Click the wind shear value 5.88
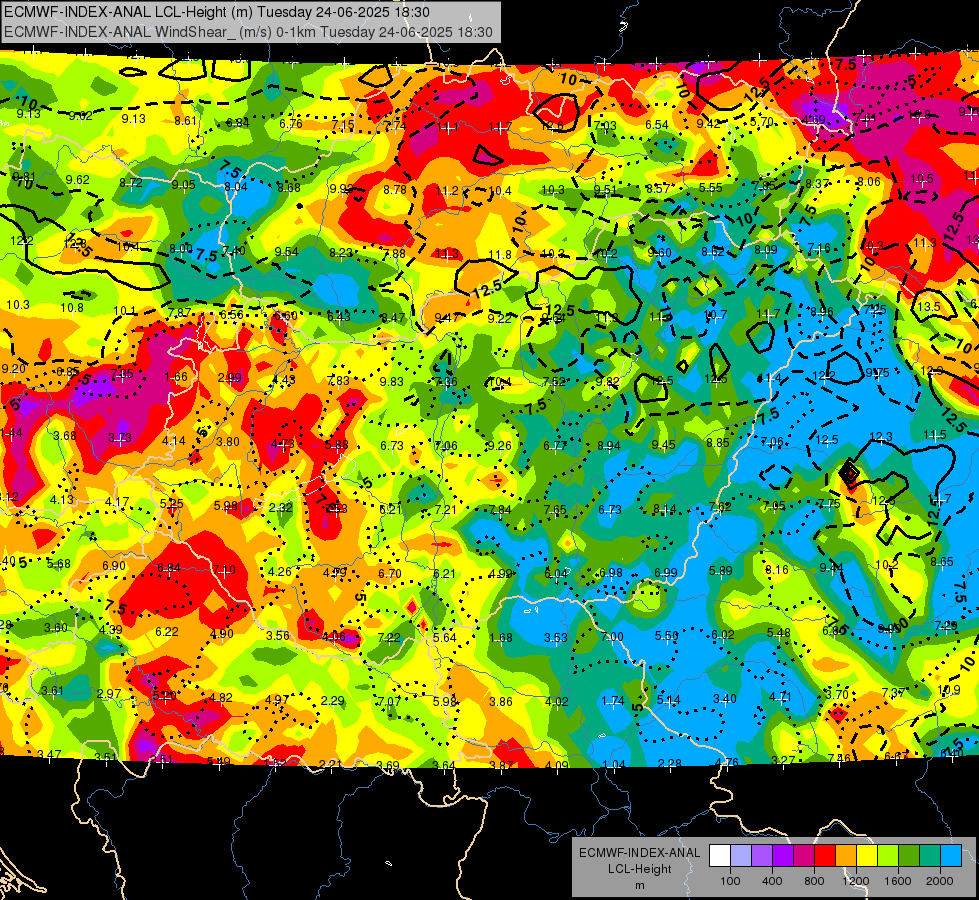 pyautogui.click(x=337, y=445)
